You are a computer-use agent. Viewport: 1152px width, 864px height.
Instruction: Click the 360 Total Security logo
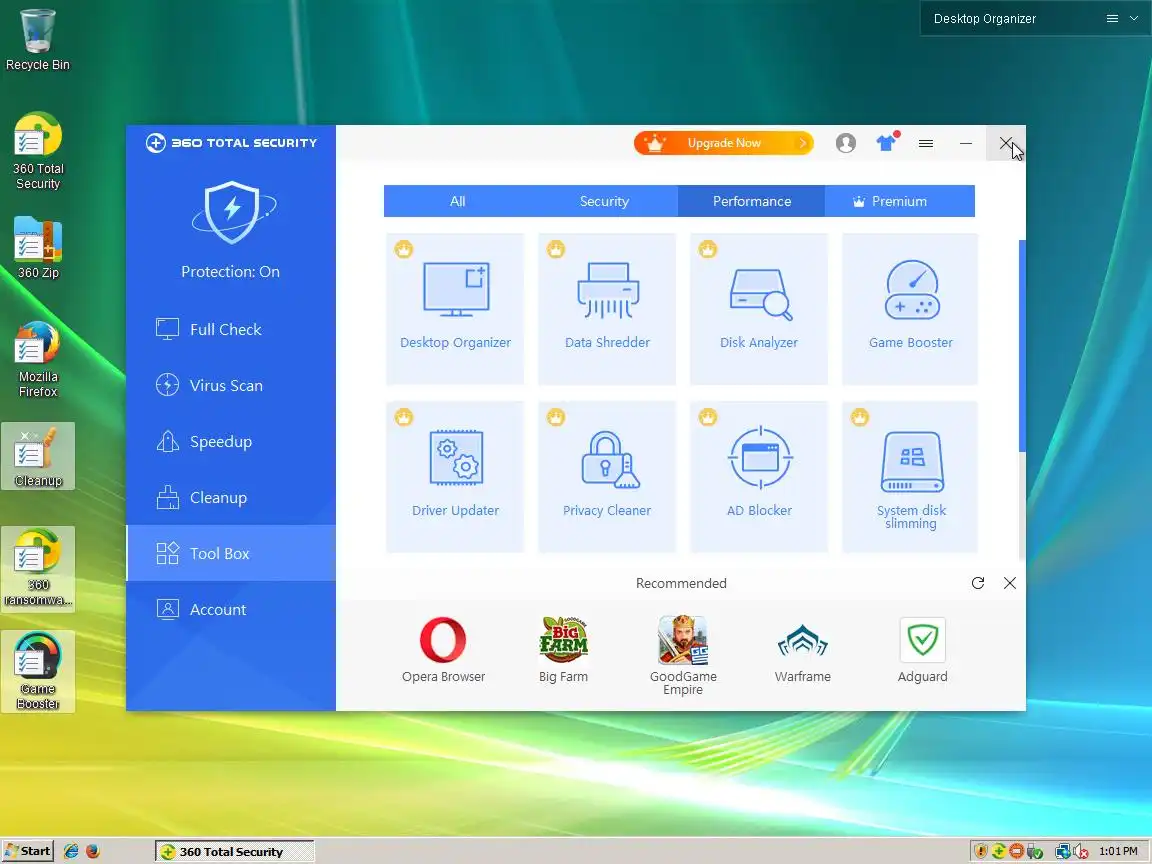tap(231, 143)
